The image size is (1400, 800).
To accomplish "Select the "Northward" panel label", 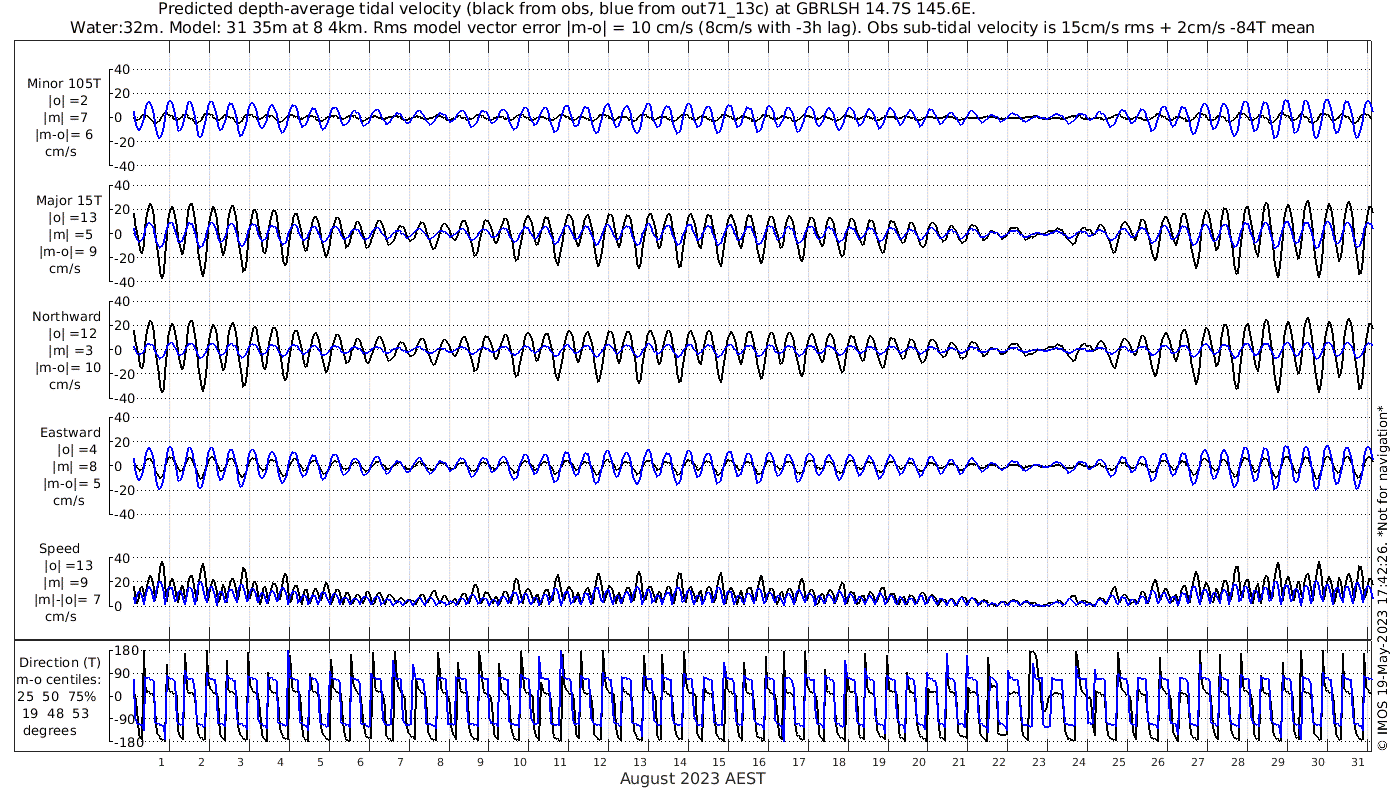I will pyautogui.click(x=67, y=316).
